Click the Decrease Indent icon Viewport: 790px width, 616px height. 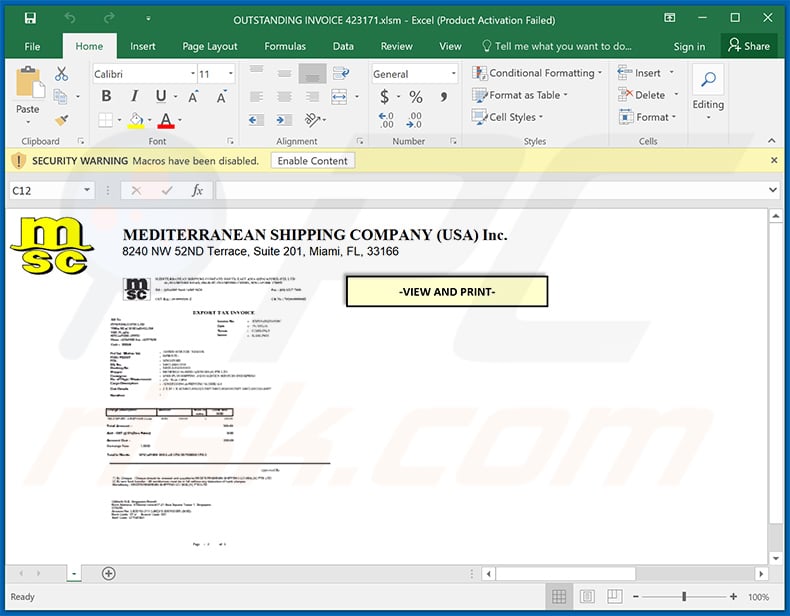pos(256,120)
